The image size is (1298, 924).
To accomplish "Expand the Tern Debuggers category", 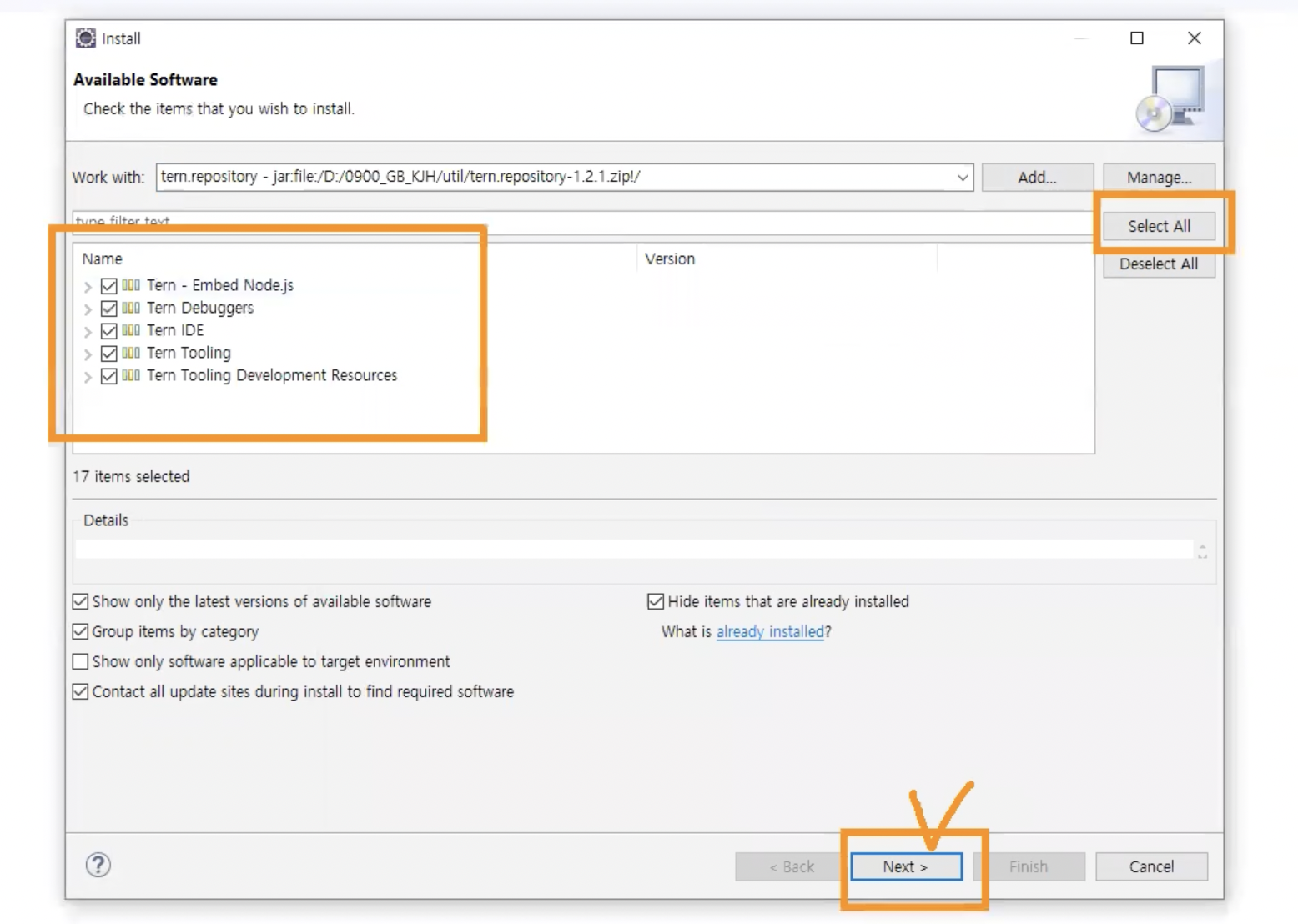I will [88, 309].
